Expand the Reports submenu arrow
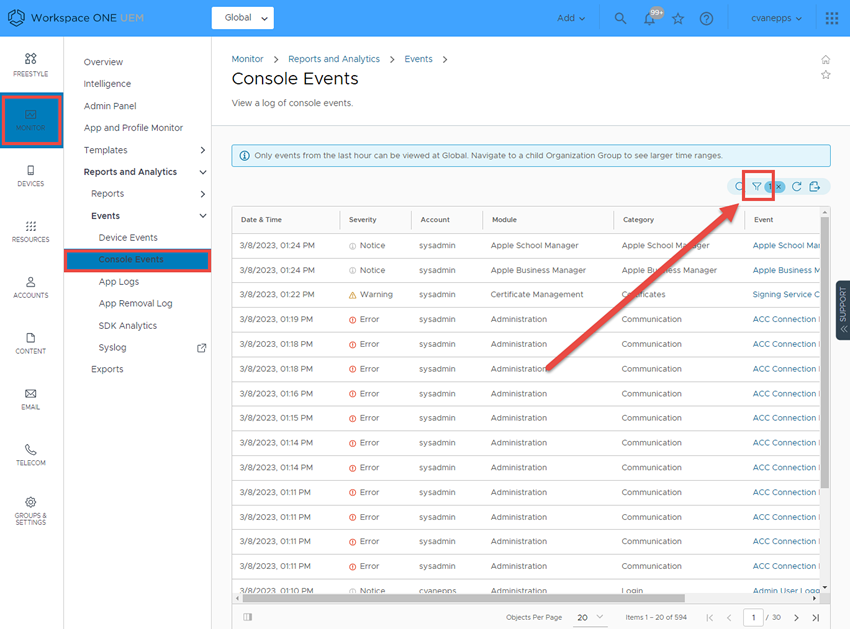The image size is (850, 629). pyautogui.click(x=202, y=194)
